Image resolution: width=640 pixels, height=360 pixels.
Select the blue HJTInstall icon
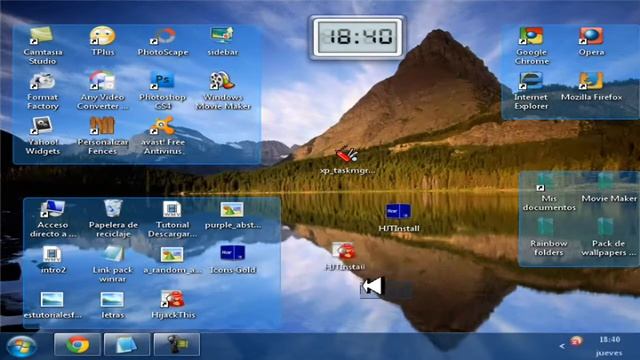[398, 217]
